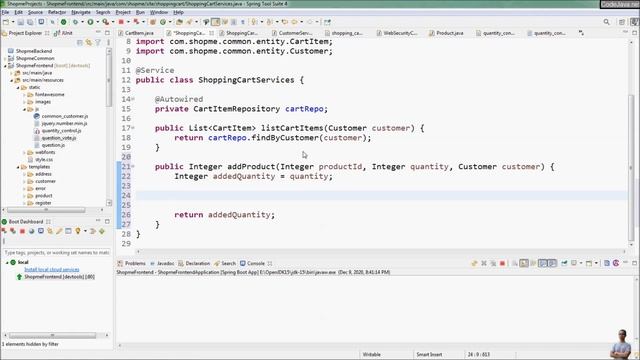
Task: Click the Project Explorer filter funnel icon
Action: (x=98, y=42)
